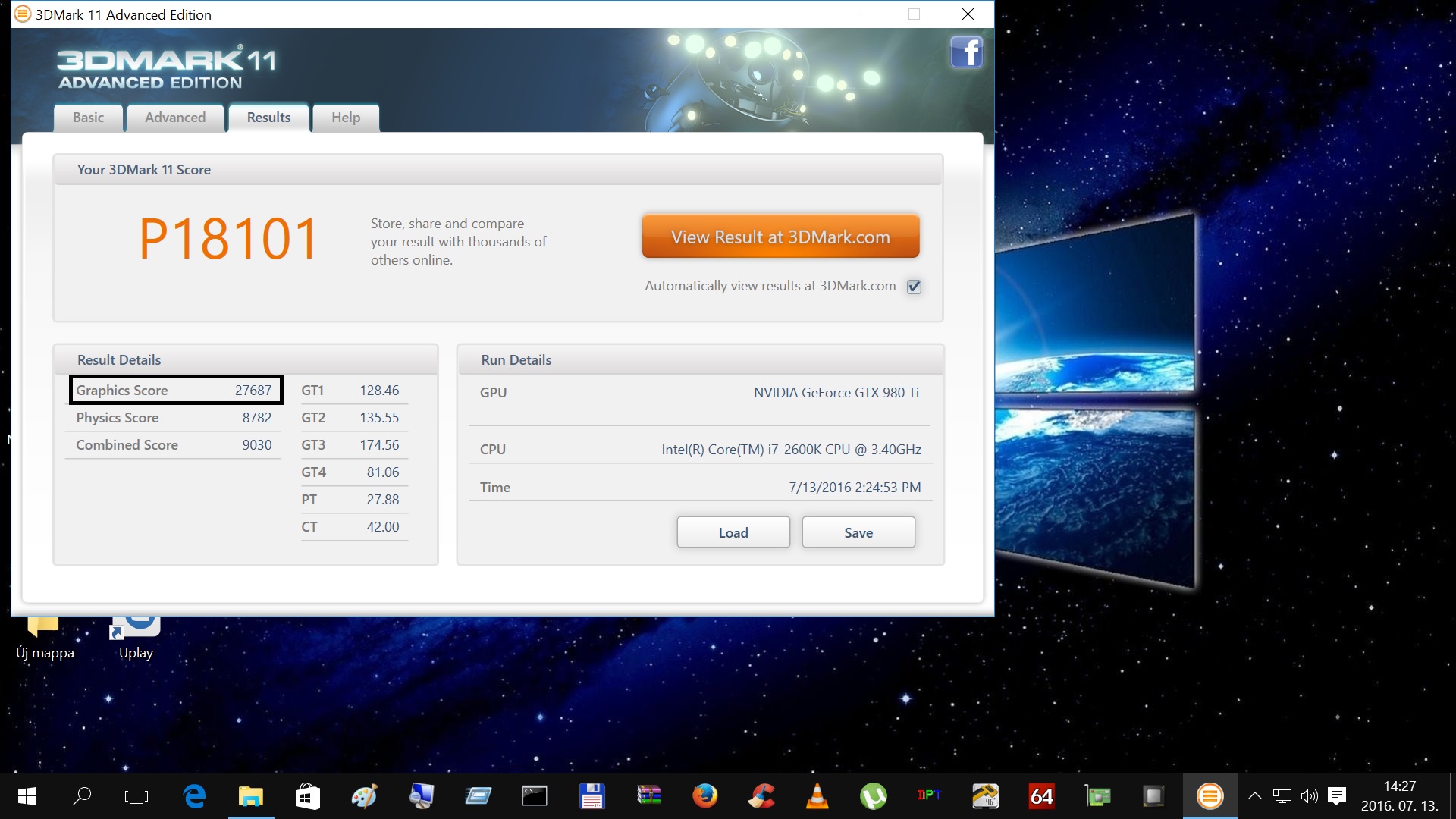
Task: Open the taskbar clock and date
Action: pos(1399,796)
